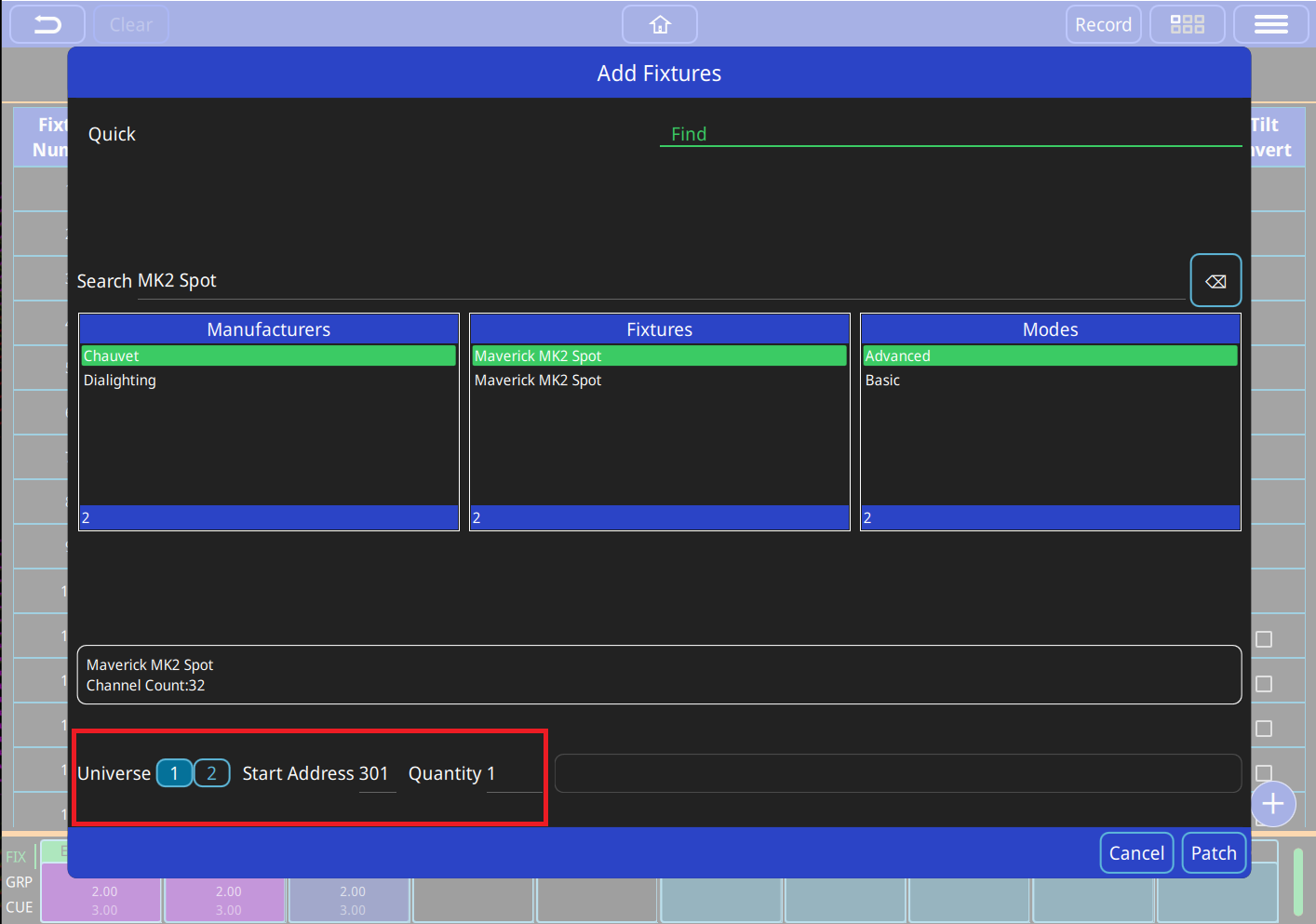This screenshot has width=1316, height=924.
Task: Cancel the Add Fixtures dialog
Action: [1135, 853]
